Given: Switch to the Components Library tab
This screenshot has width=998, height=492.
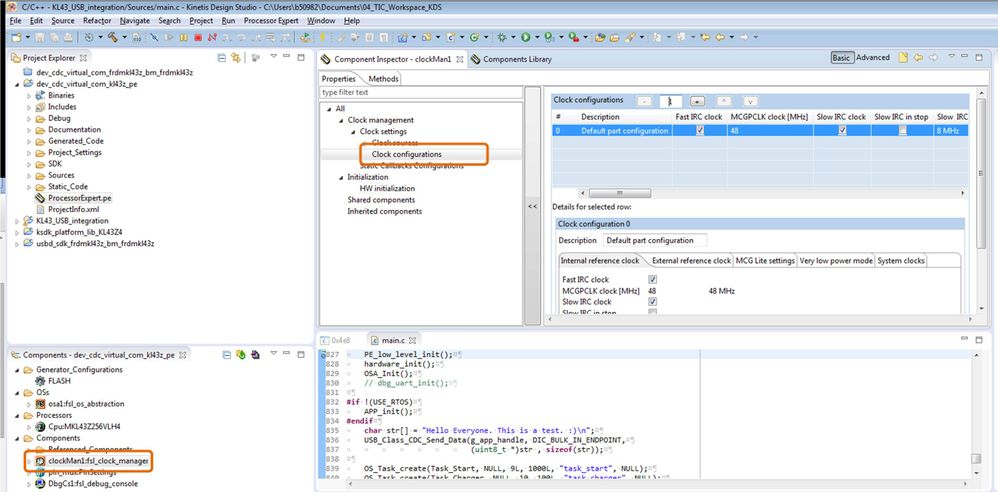Looking at the screenshot, I should coord(511,59).
